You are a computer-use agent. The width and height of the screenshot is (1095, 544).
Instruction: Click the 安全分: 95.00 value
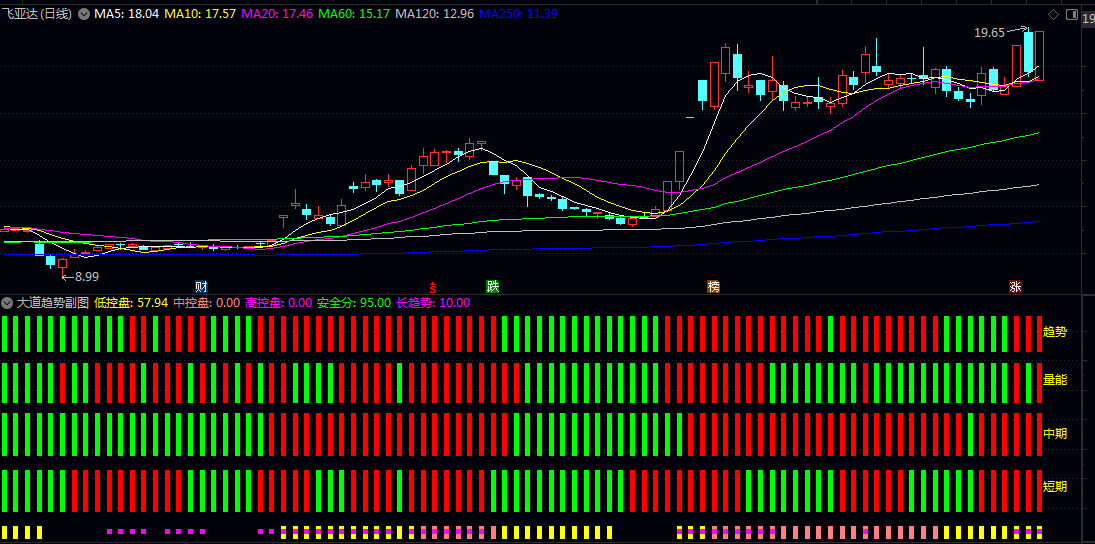[353, 303]
